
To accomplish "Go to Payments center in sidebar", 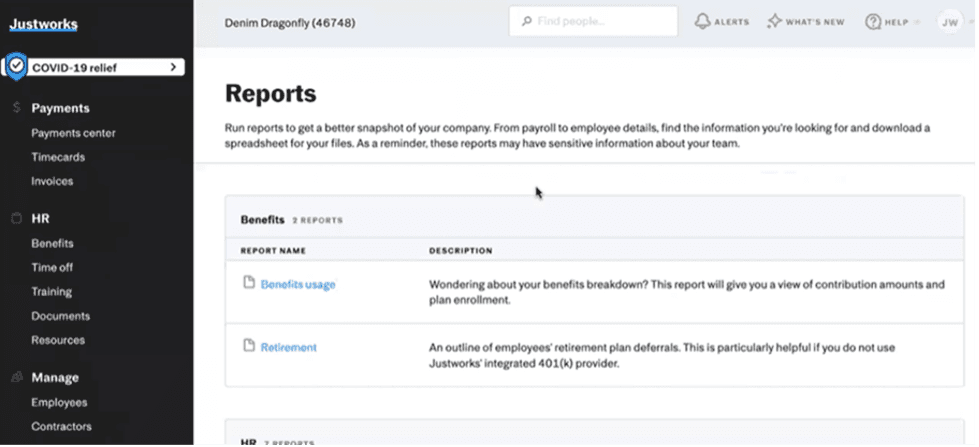I will click(73, 133).
